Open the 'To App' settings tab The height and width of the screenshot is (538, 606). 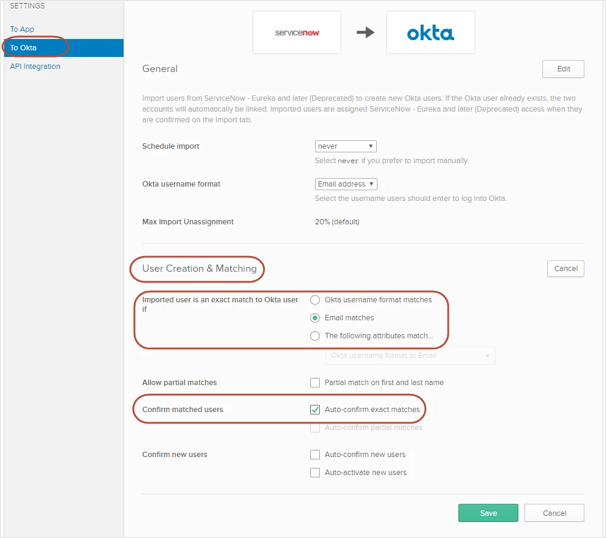(22, 29)
